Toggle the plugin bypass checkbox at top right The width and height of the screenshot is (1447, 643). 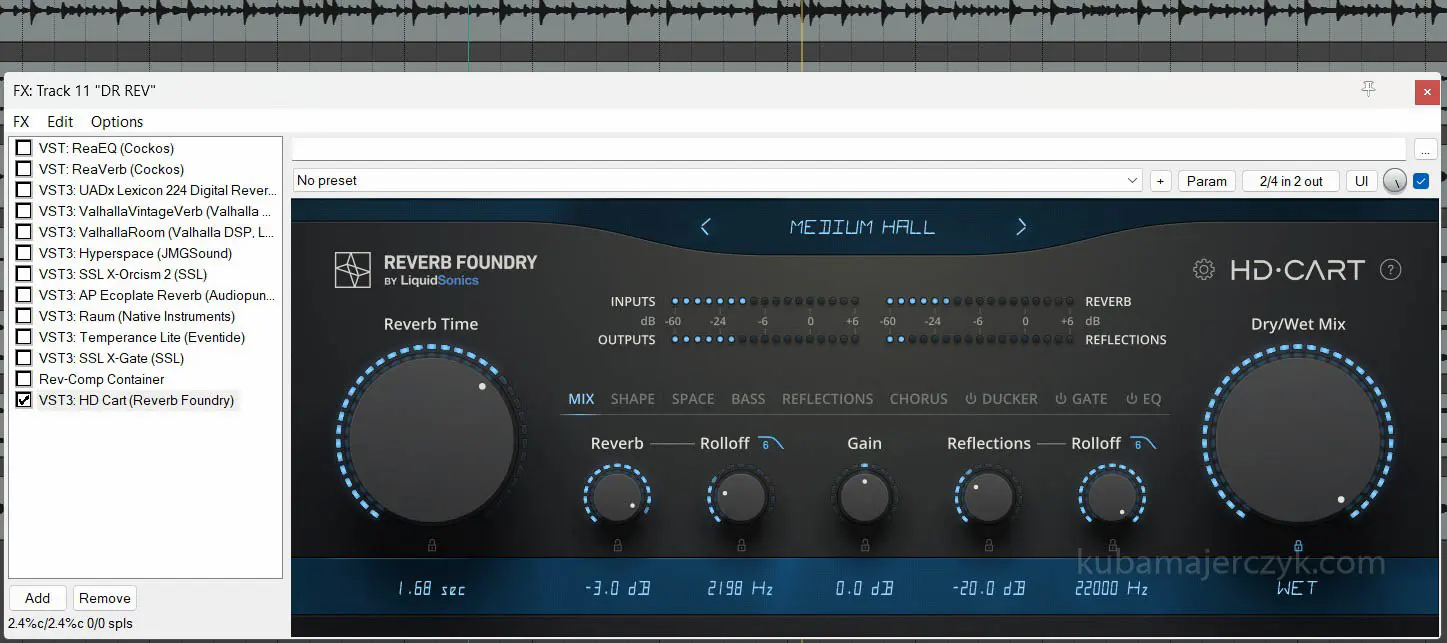pyautogui.click(x=1421, y=181)
